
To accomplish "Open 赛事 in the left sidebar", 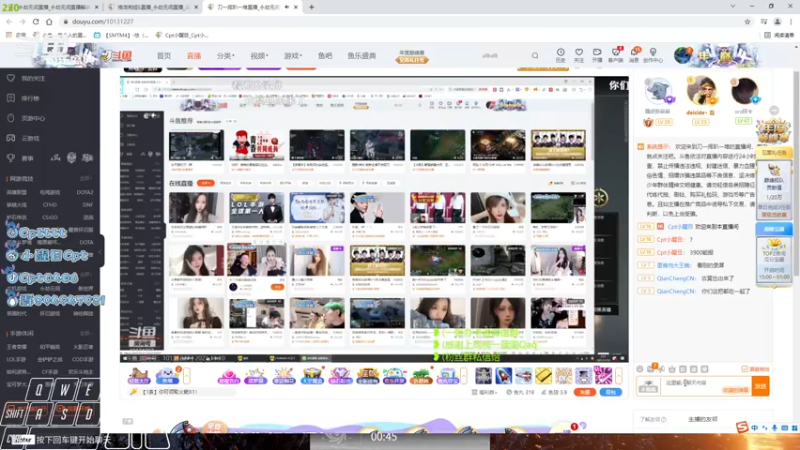I will 21,158.
